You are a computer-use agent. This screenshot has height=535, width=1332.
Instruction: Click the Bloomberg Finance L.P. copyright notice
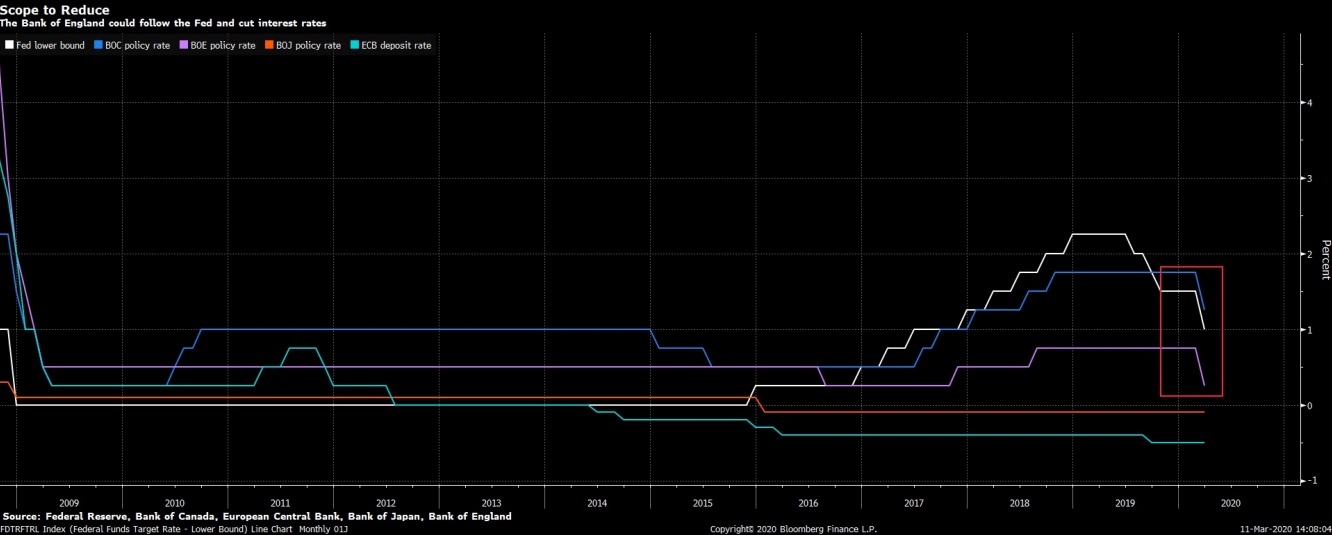pyautogui.click(x=793, y=529)
